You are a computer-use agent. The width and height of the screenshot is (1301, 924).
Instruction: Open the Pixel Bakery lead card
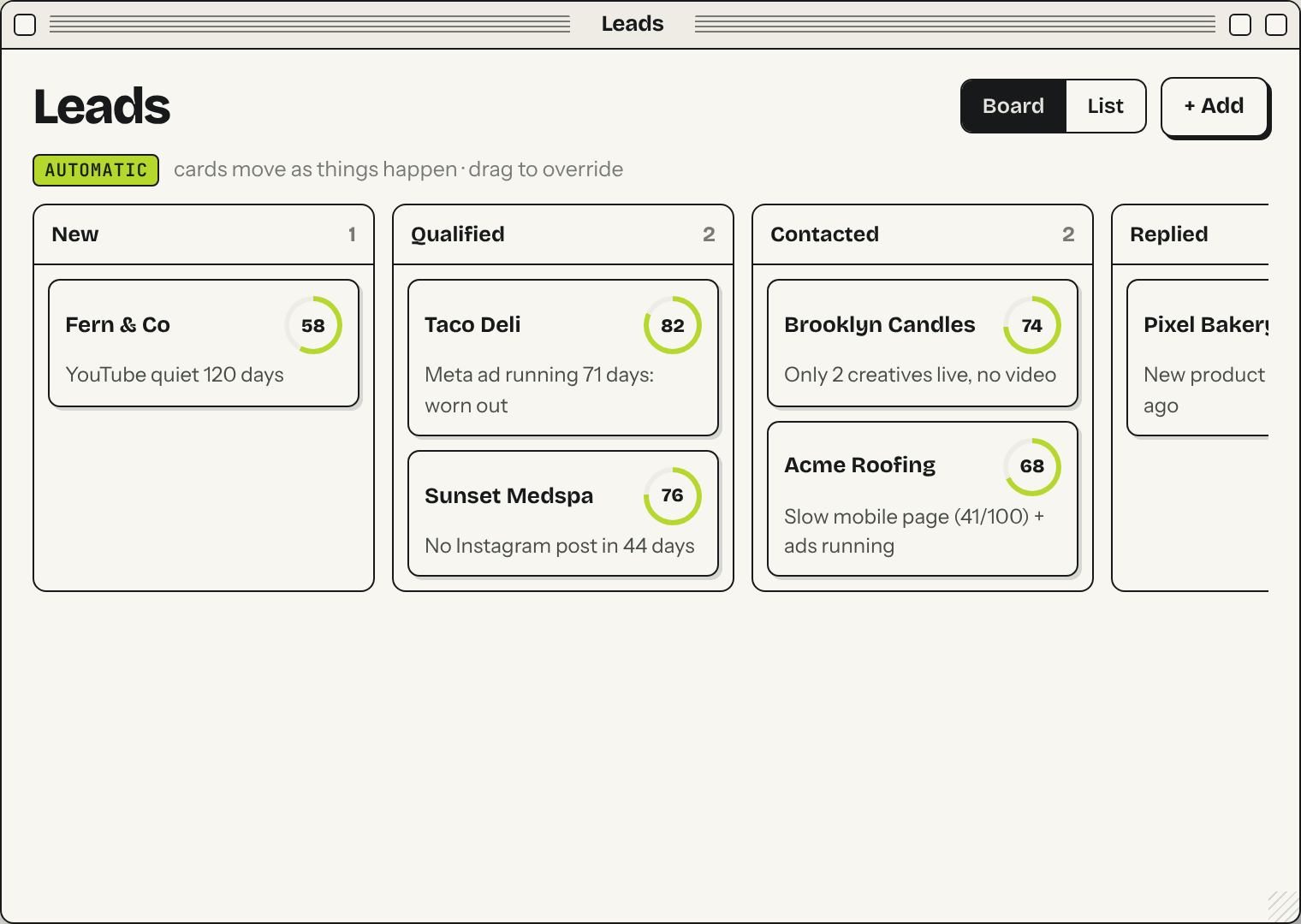pyautogui.click(x=1198, y=358)
